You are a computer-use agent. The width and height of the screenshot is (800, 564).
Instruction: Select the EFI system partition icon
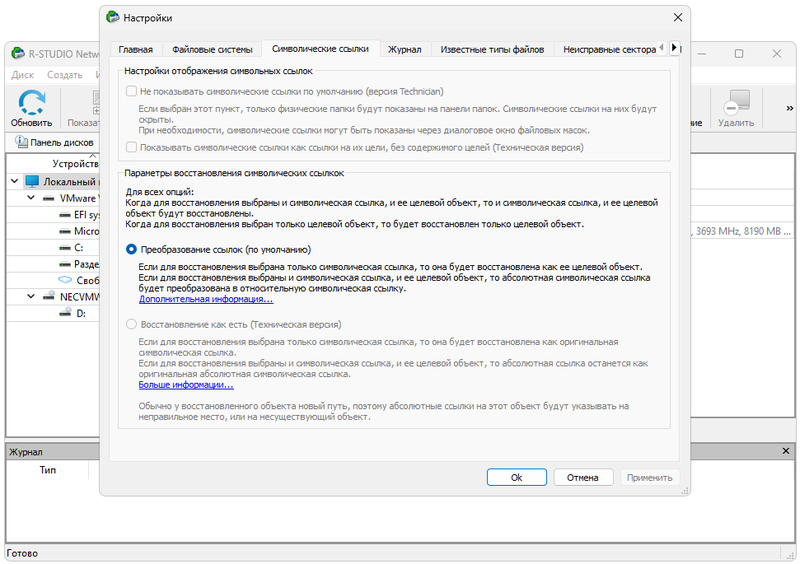tap(65, 215)
